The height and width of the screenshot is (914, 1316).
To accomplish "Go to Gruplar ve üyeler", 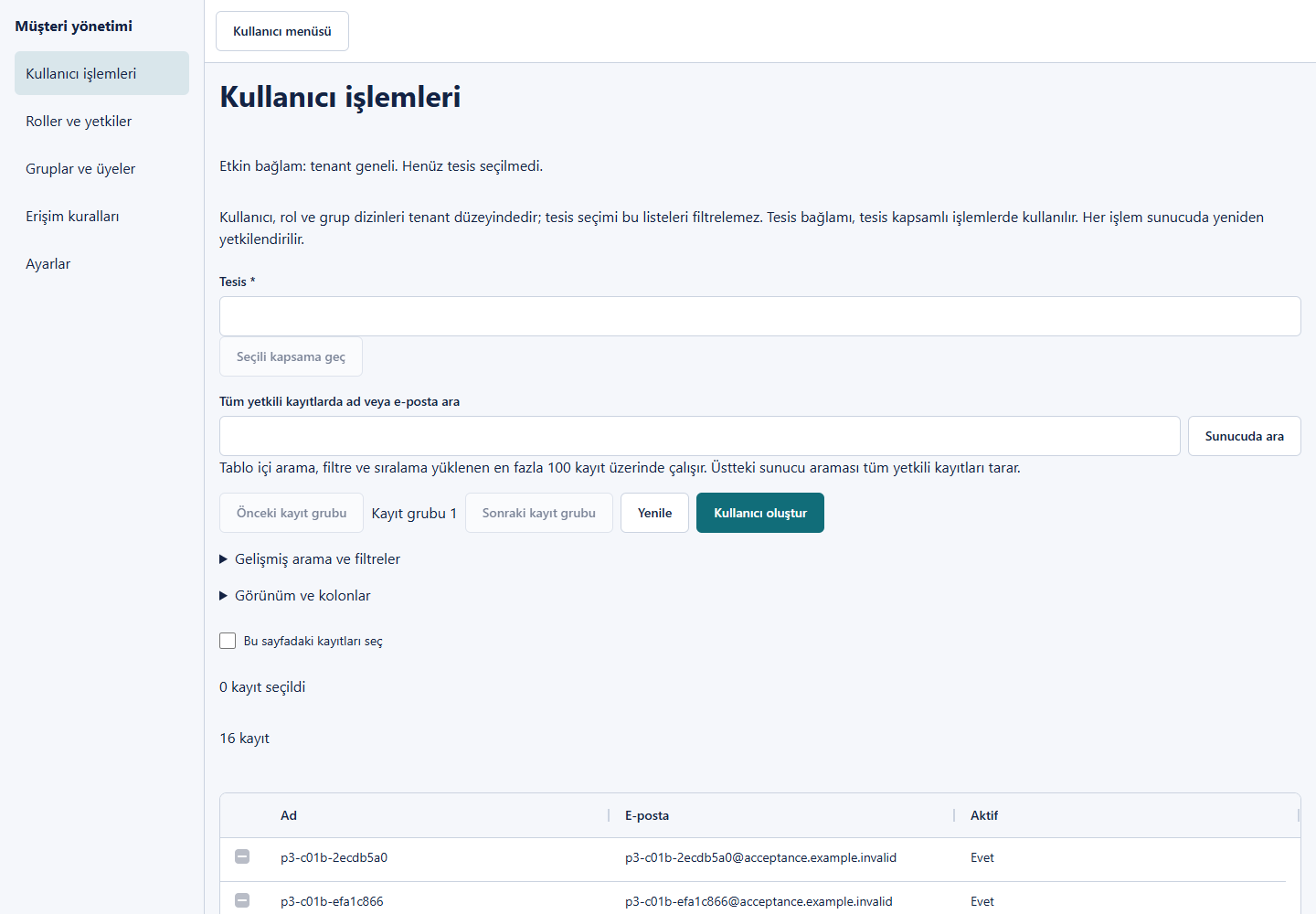I will point(101,168).
